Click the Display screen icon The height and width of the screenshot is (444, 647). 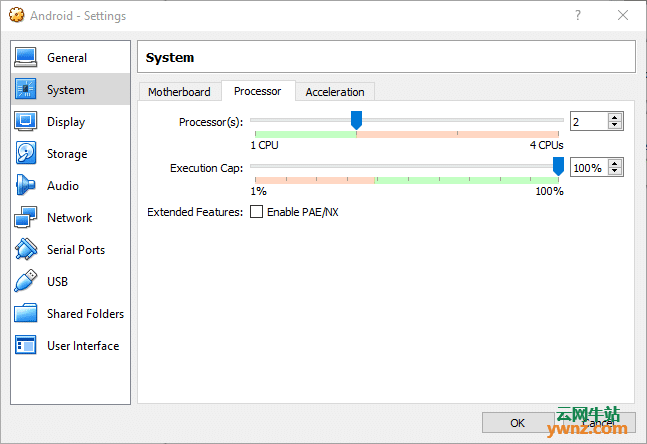click(x=26, y=121)
